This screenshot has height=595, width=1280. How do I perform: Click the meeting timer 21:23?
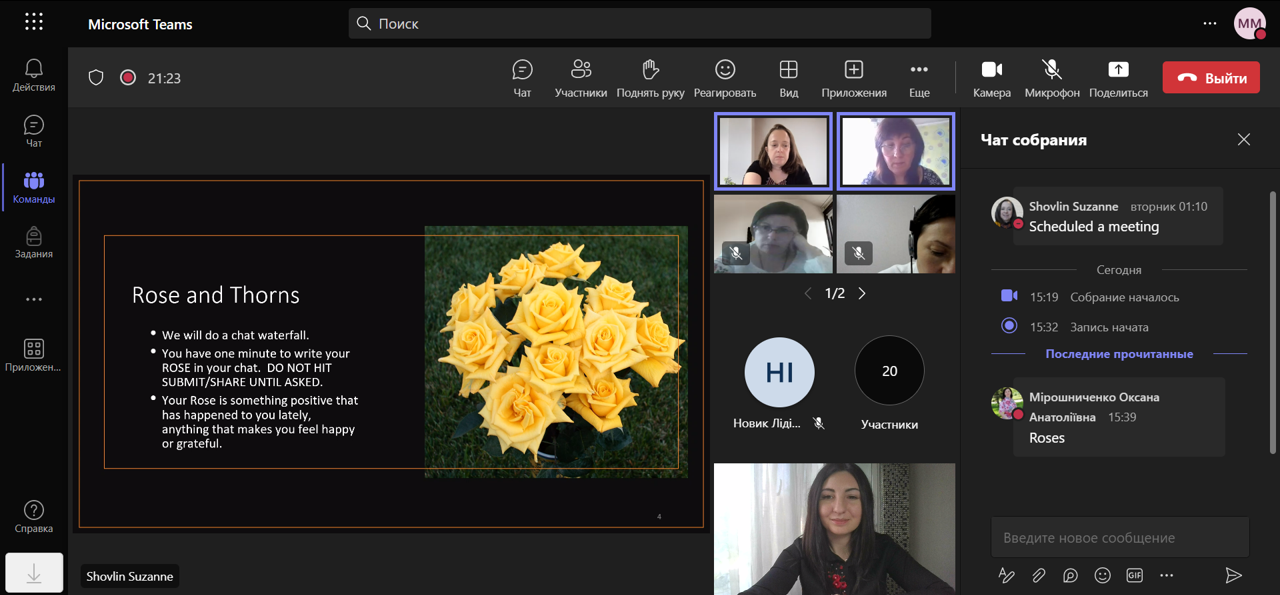point(164,78)
